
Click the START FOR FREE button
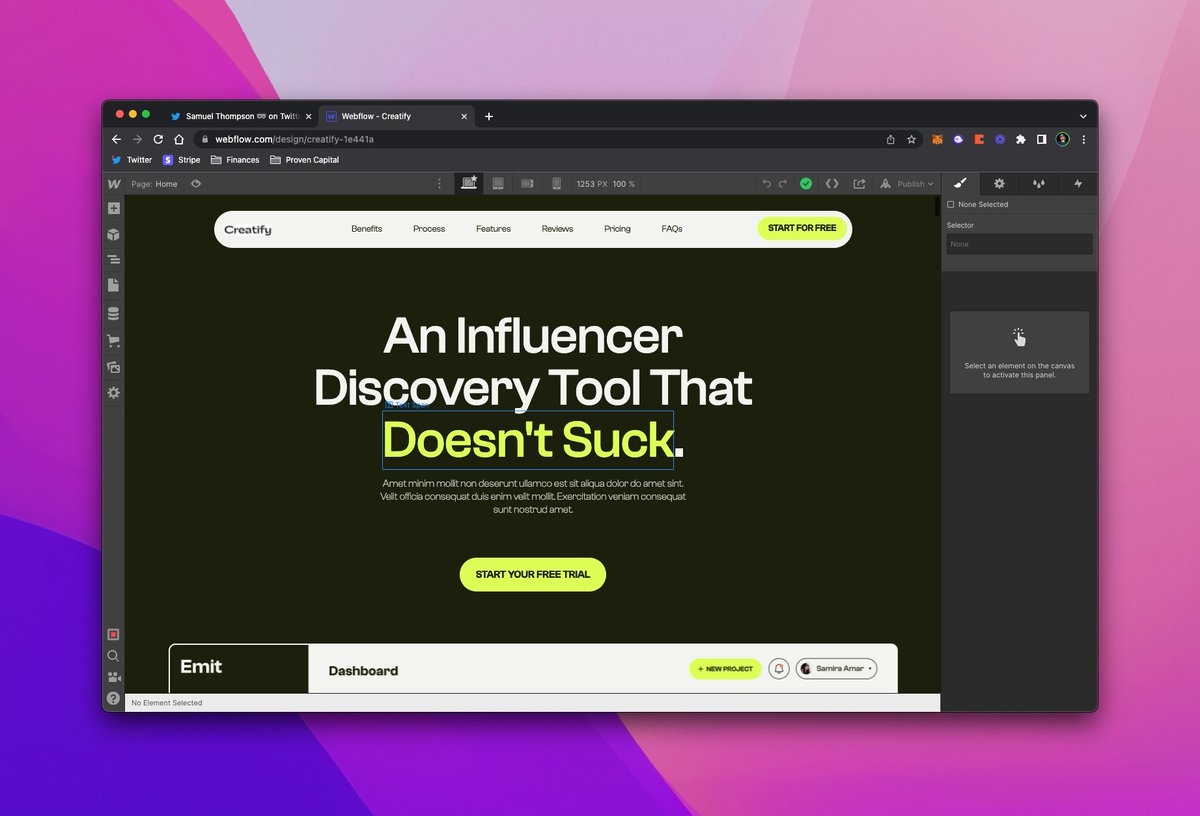coord(802,228)
